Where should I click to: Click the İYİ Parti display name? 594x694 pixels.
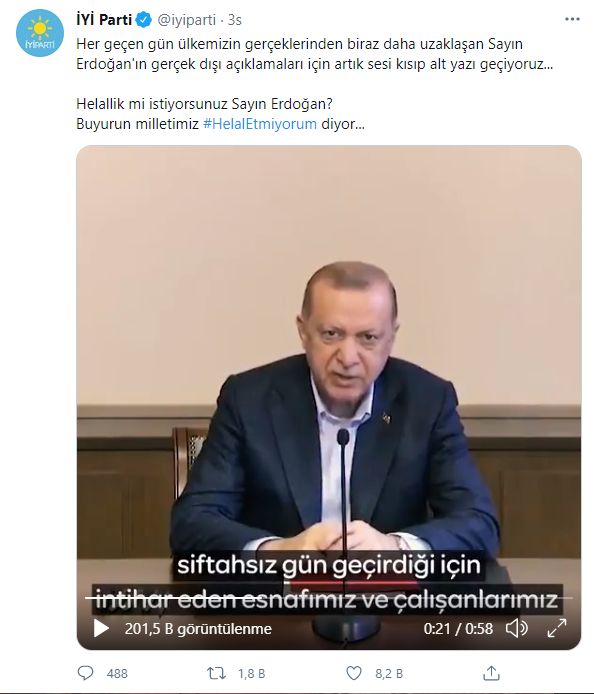(104, 20)
